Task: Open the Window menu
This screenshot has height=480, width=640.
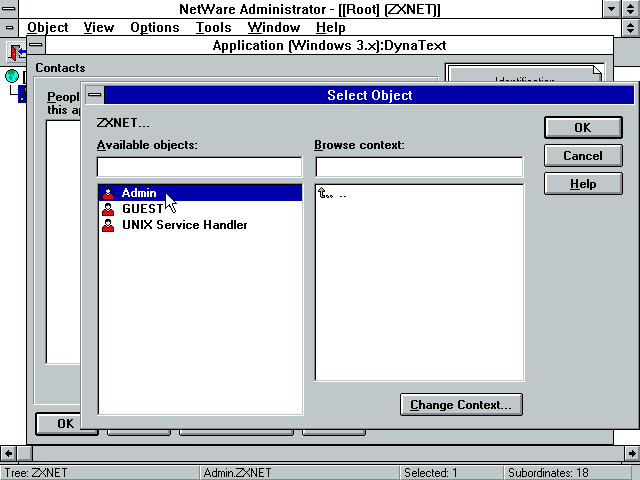Action: [273, 27]
